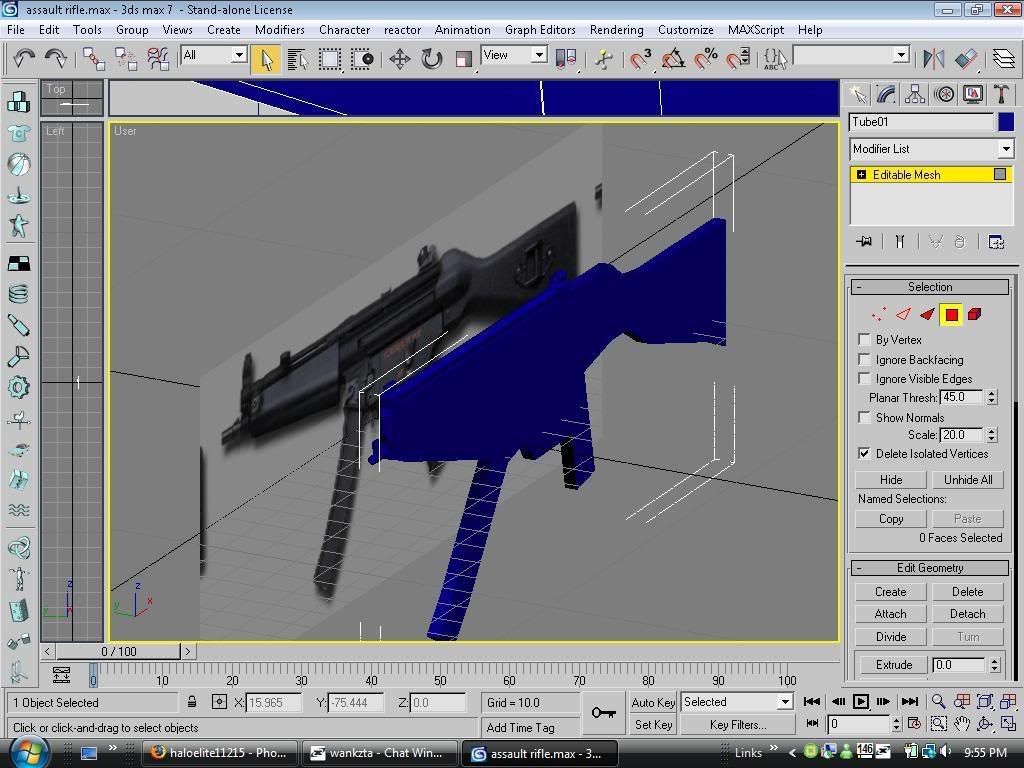
Task: Open the Hierarchy command panel tab
Action: (x=915, y=94)
